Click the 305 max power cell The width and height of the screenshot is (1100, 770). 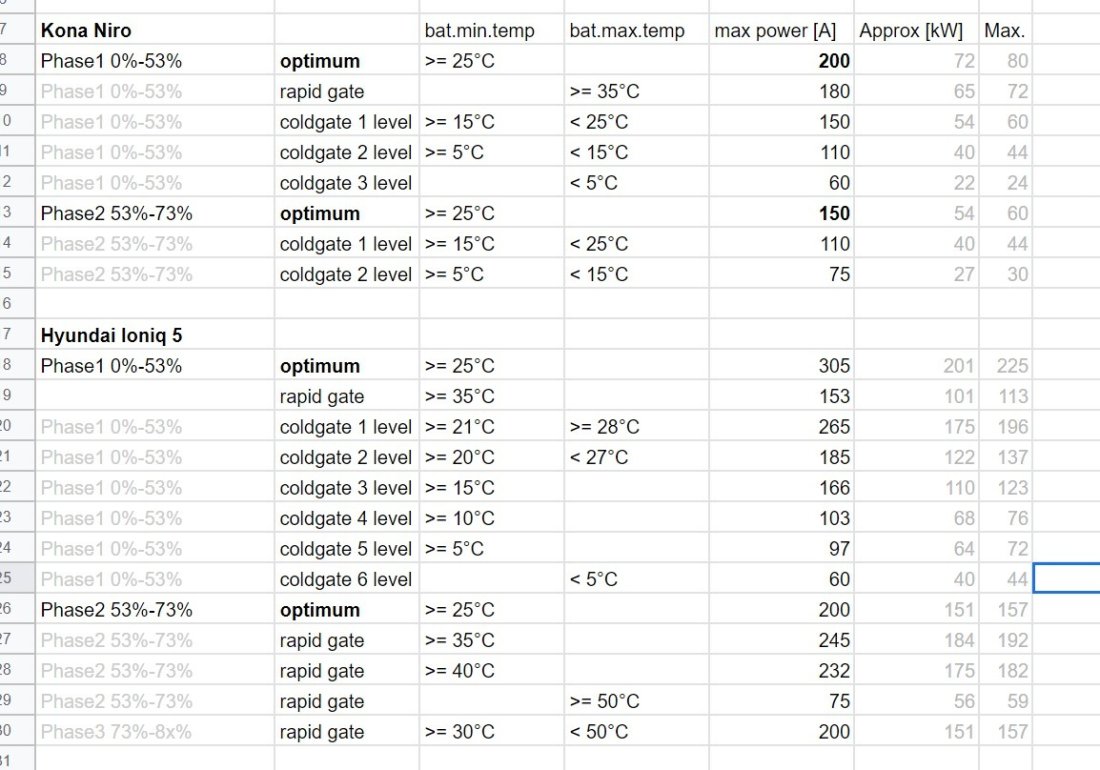(781, 365)
